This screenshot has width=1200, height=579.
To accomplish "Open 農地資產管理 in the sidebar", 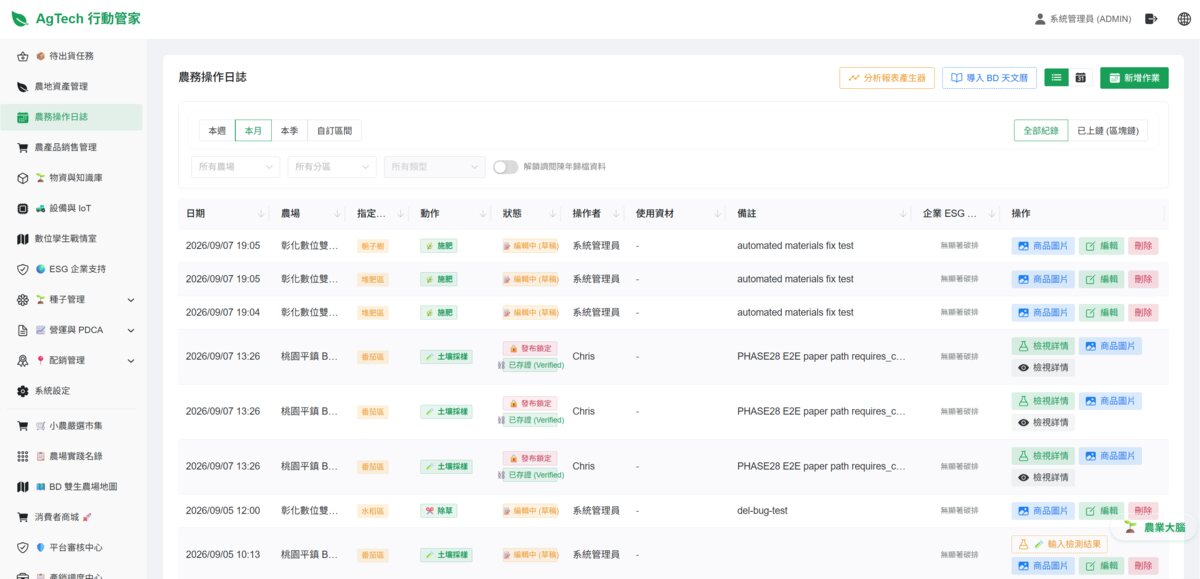I will 71,87.
